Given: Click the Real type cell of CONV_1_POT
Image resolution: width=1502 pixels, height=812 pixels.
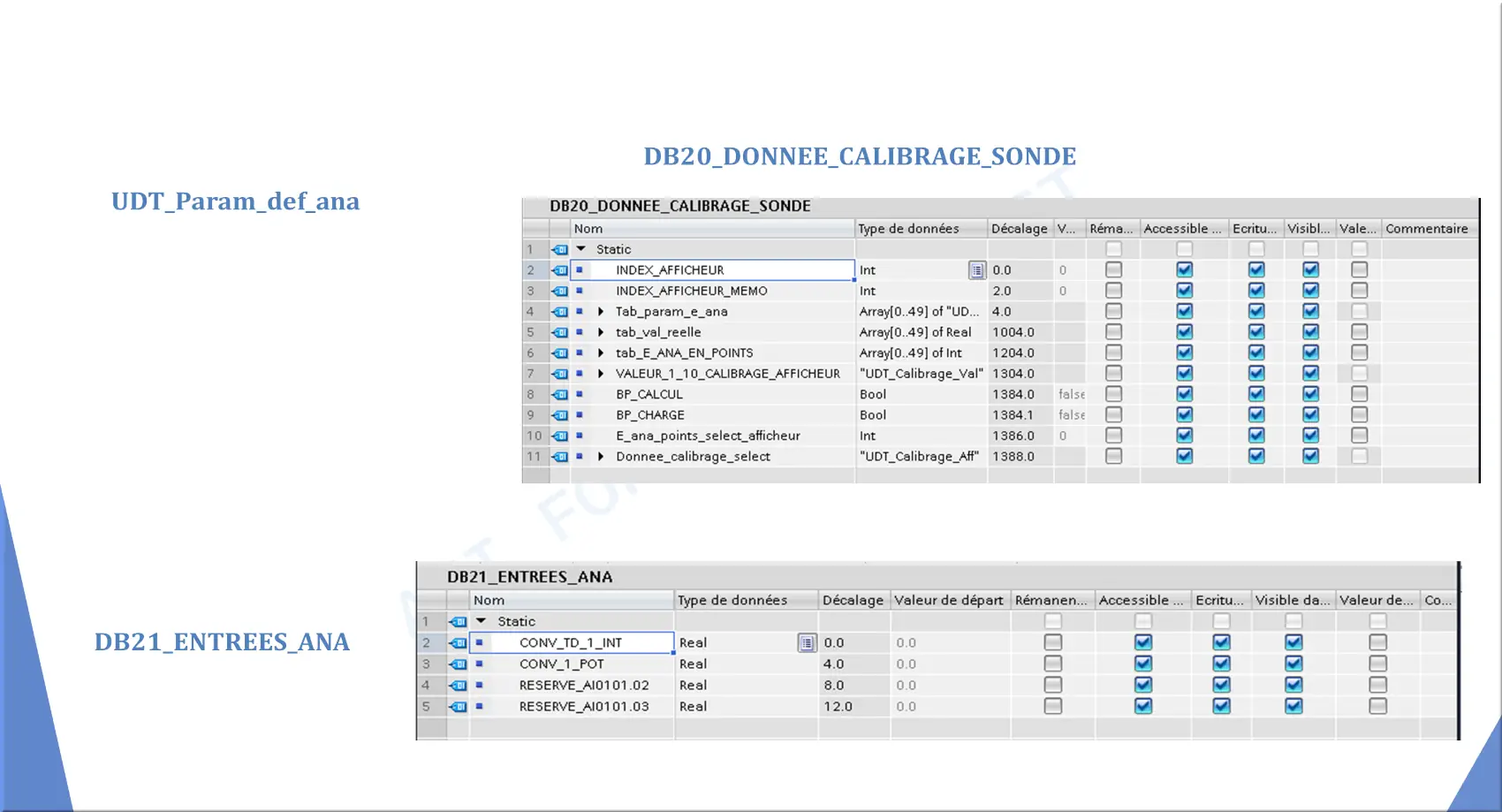Looking at the screenshot, I should (747, 664).
